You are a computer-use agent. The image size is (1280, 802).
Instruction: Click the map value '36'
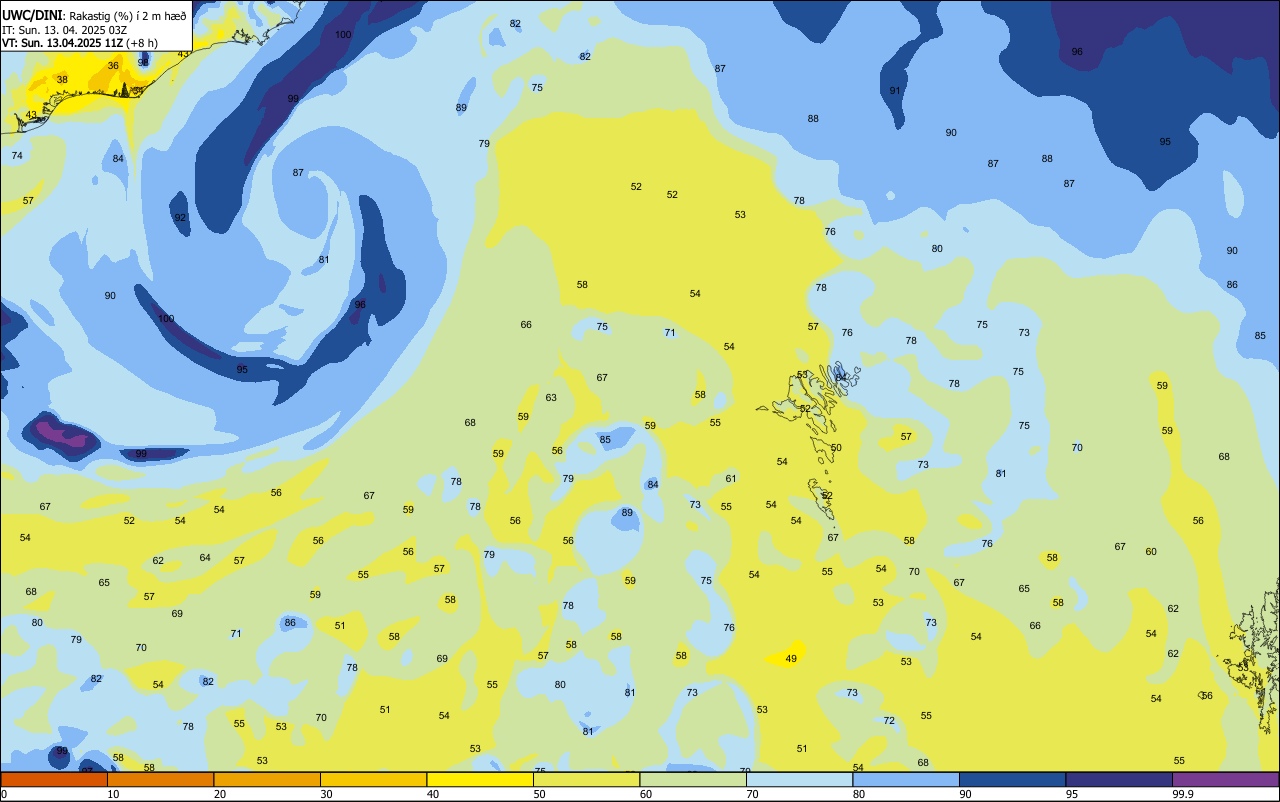tap(113, 65)
